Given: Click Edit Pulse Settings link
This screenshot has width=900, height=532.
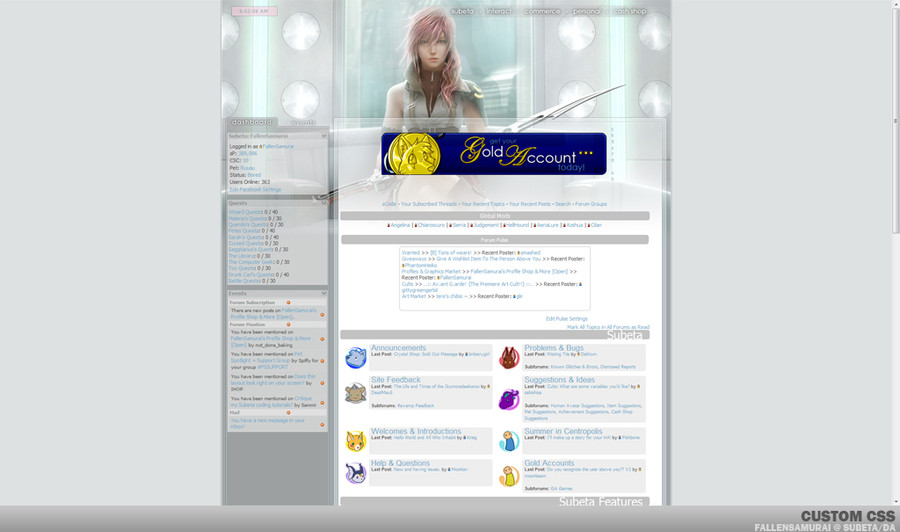Looking at the screenshot, I should pos(567,319).
